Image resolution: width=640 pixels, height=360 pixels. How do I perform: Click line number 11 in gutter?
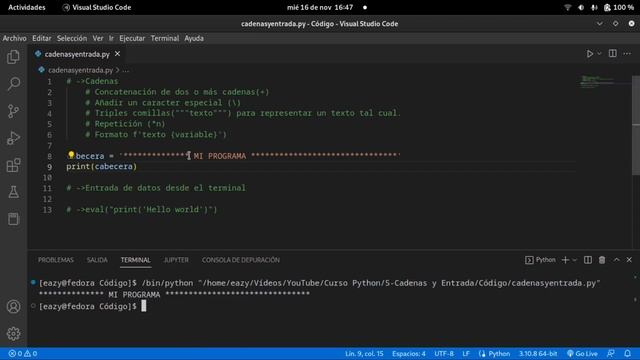coord(47,188)
